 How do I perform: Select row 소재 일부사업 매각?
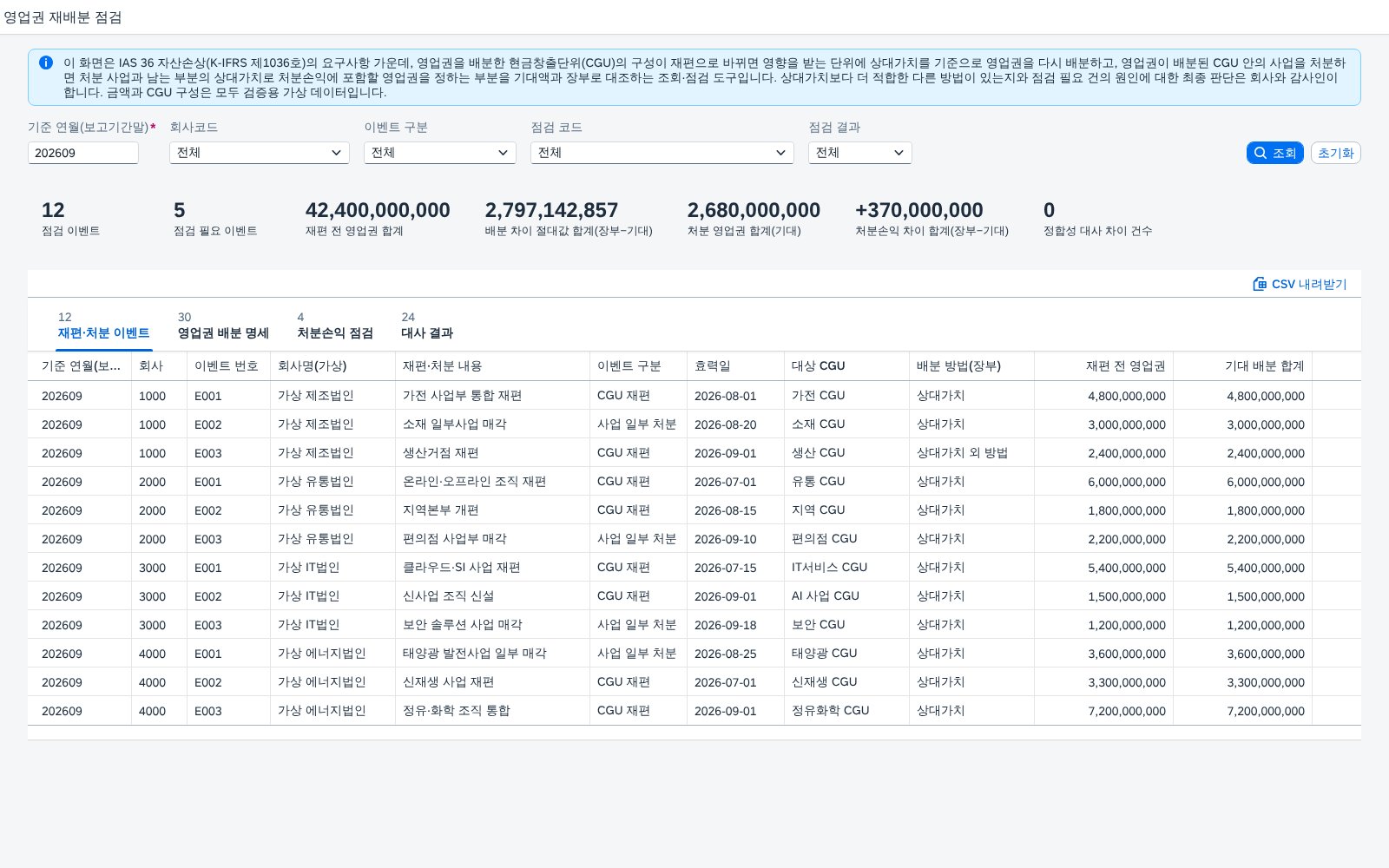pyautogui.click(x=694, y=424)
